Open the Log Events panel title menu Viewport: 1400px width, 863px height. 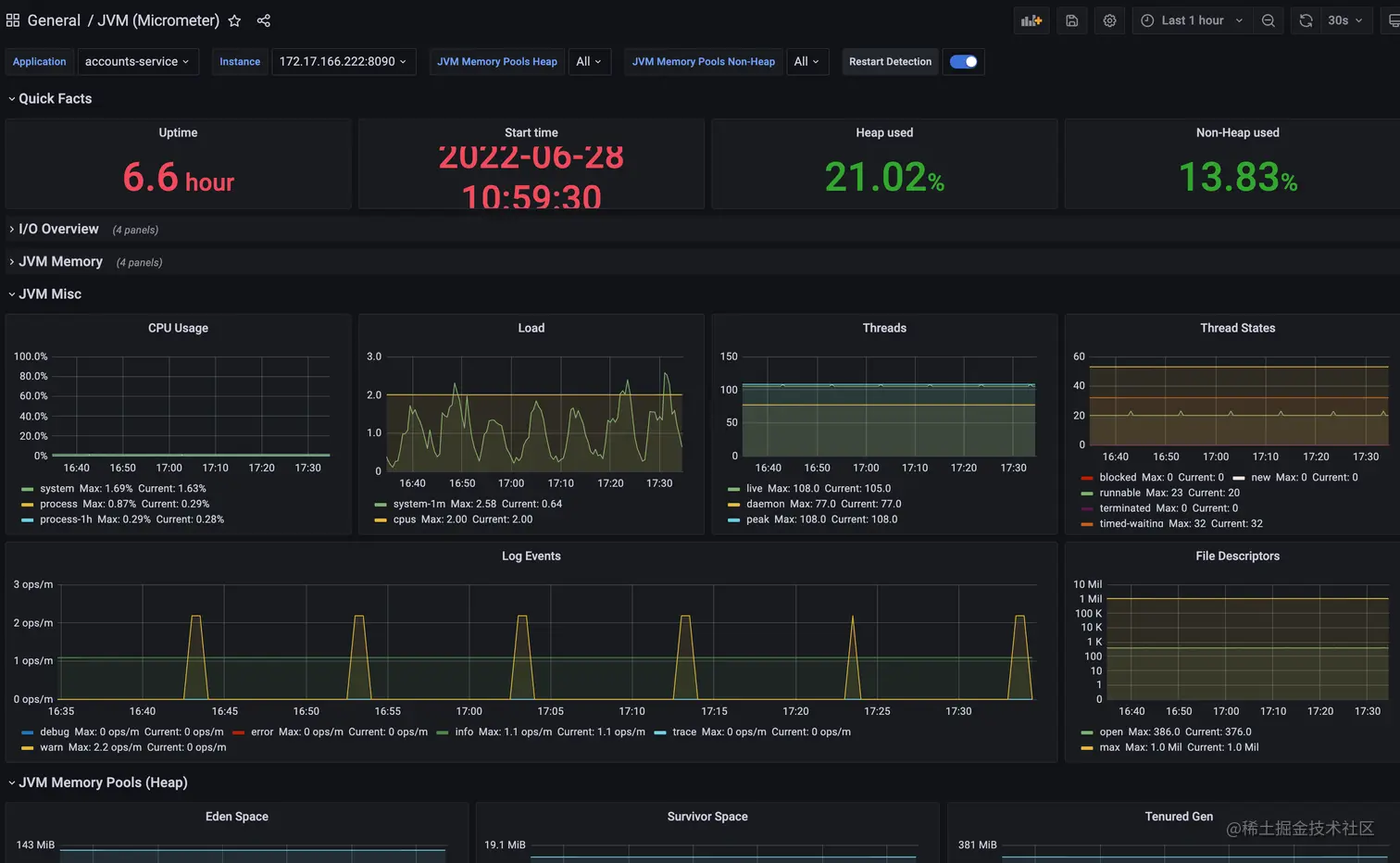531,556
